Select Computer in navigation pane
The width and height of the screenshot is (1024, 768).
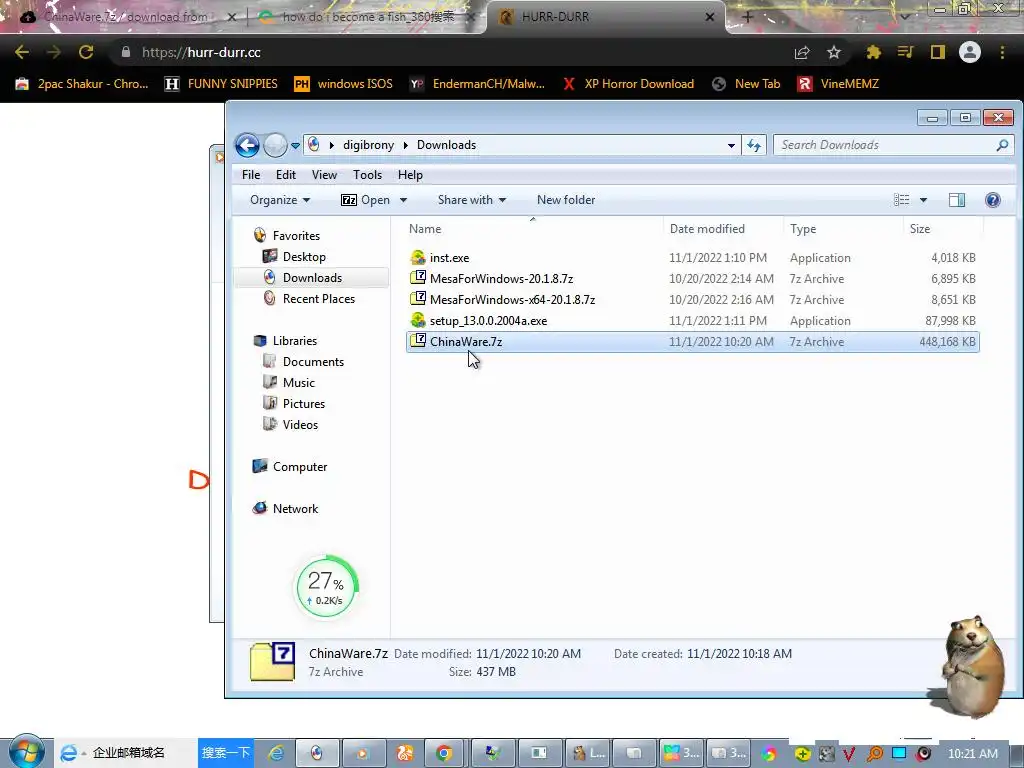(300, 467)
